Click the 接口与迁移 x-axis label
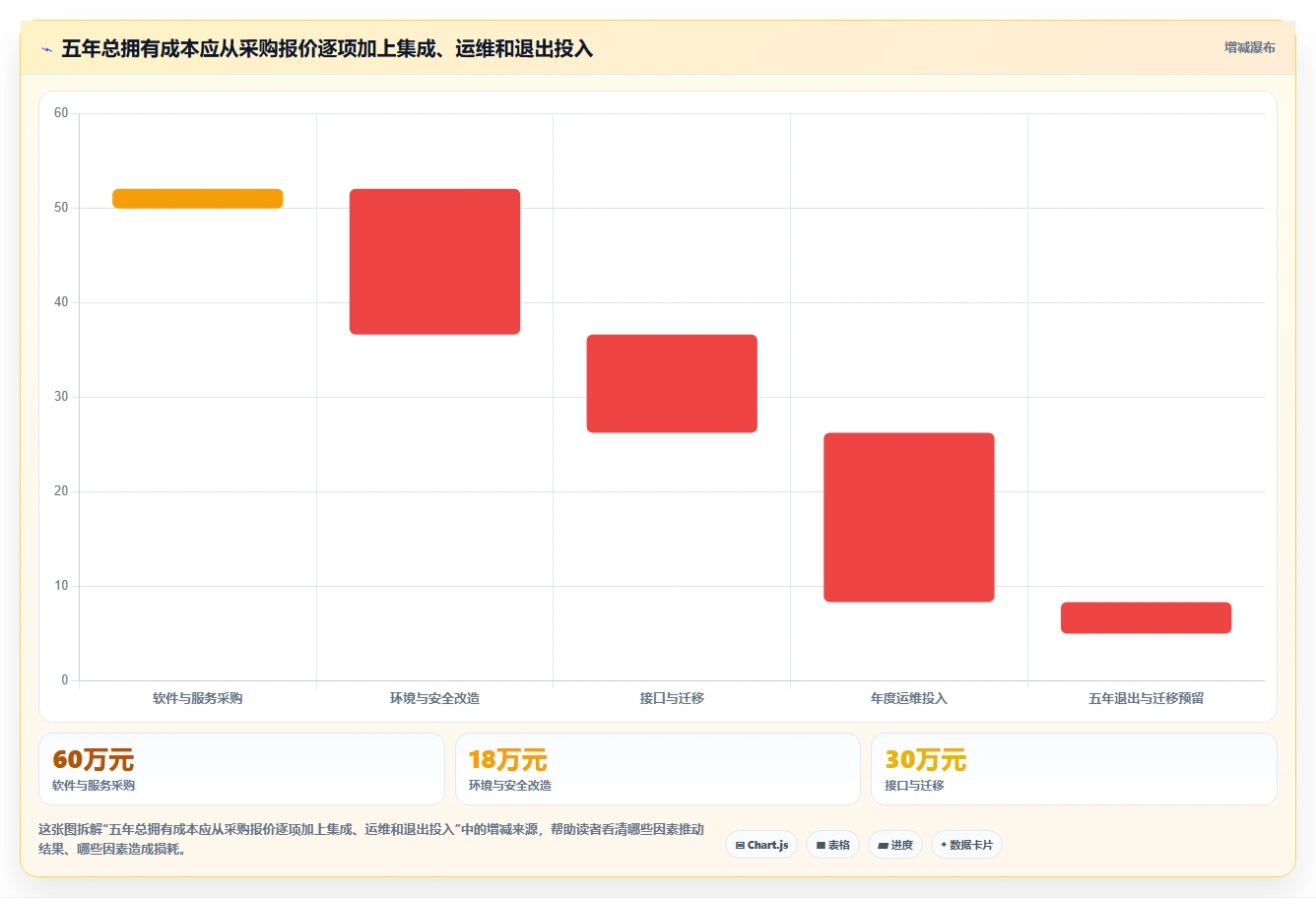The image size is (1316, 898). [x=672, y=698]
